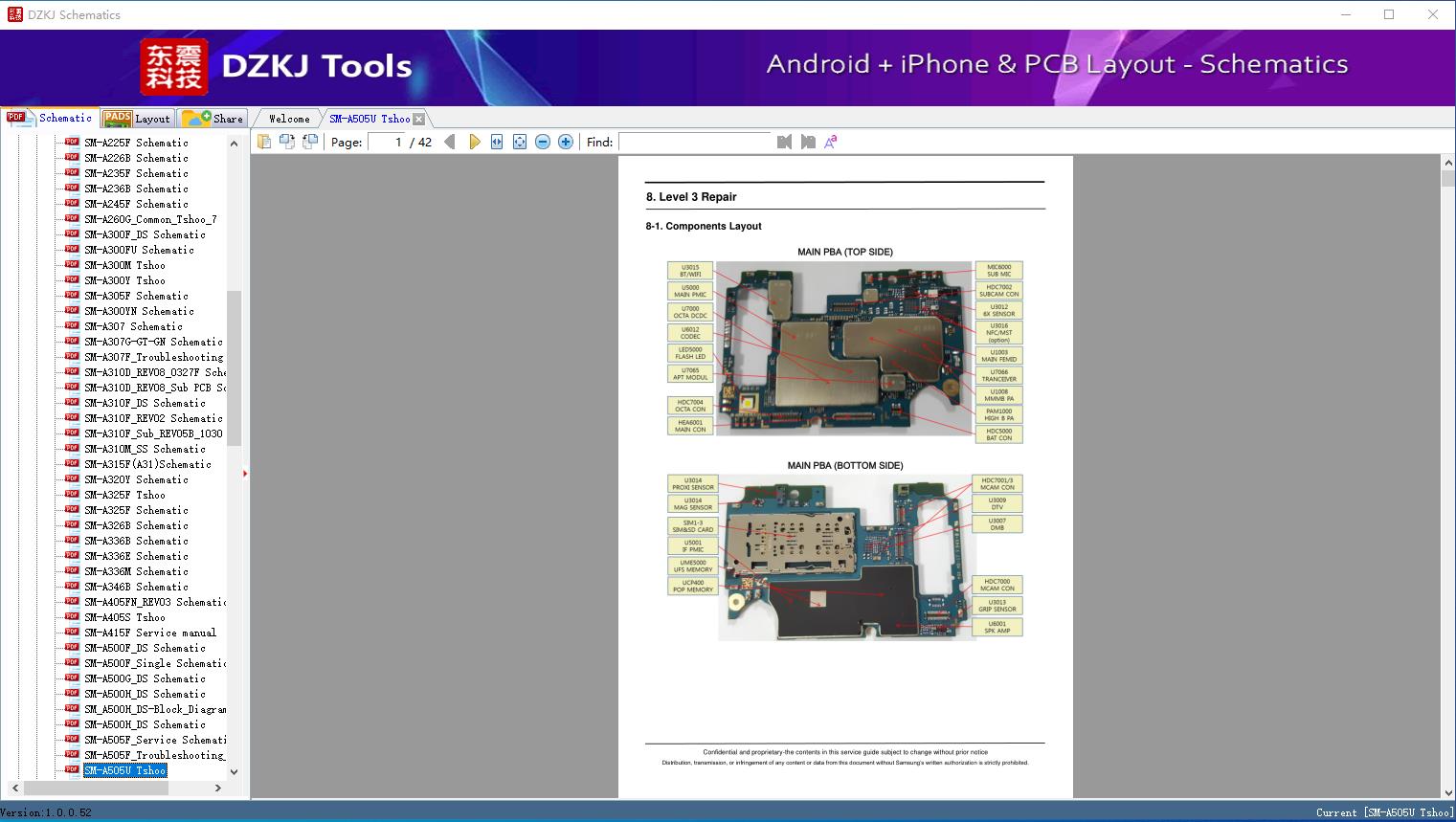Image resolution: width=1456 pixels, height=822 pixels.
Task: Click the sidebar horizontal scrollbar thumb
Action: click(x=96, y=788)
